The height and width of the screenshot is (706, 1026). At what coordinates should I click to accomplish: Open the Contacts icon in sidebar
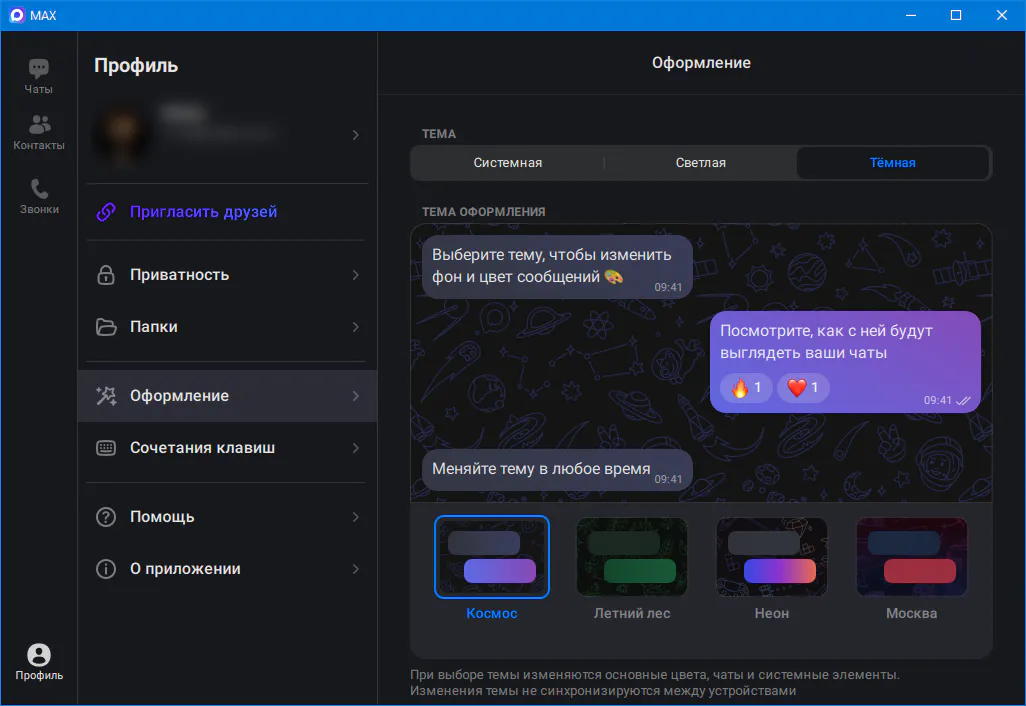(x=39, y=125)
